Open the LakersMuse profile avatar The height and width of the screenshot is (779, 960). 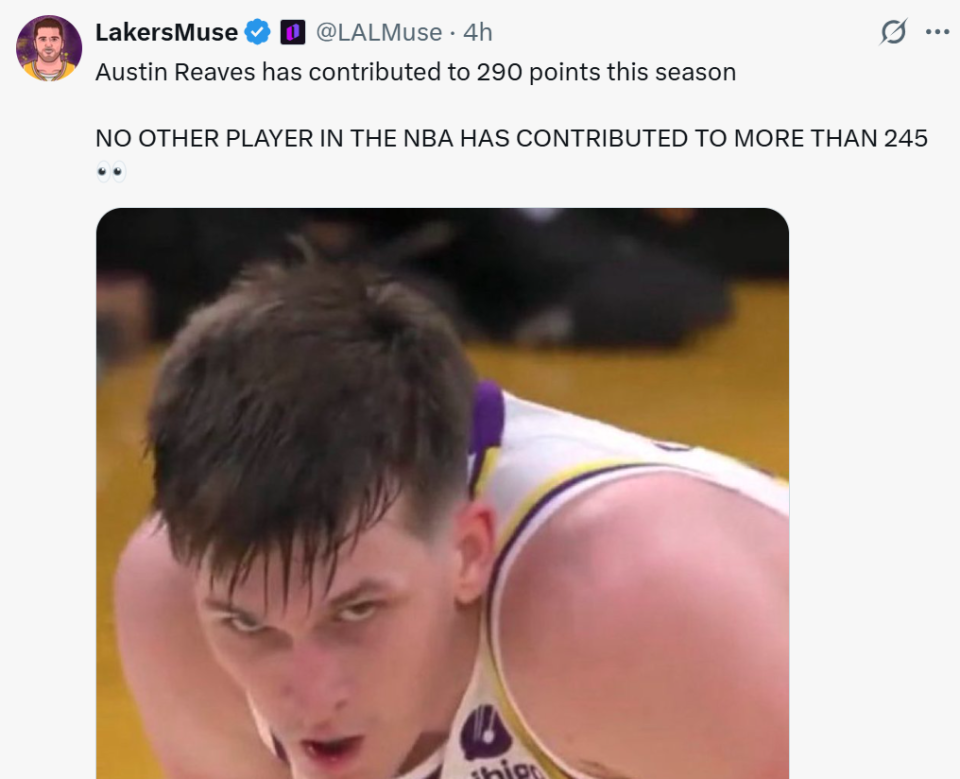[x=49, y=48]
